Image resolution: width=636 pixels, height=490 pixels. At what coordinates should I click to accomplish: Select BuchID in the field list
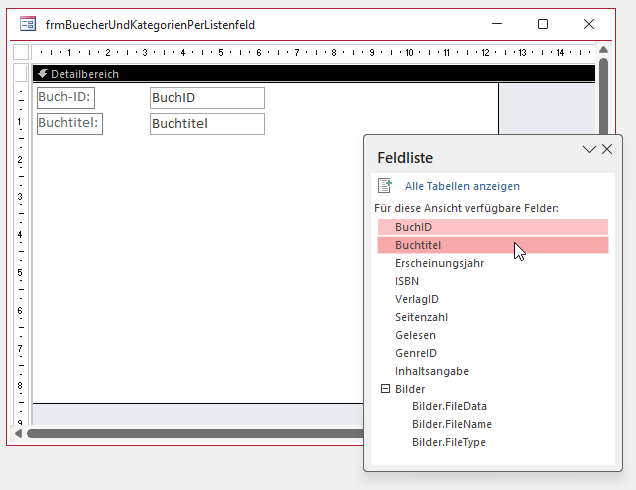(x=413, y=227)
